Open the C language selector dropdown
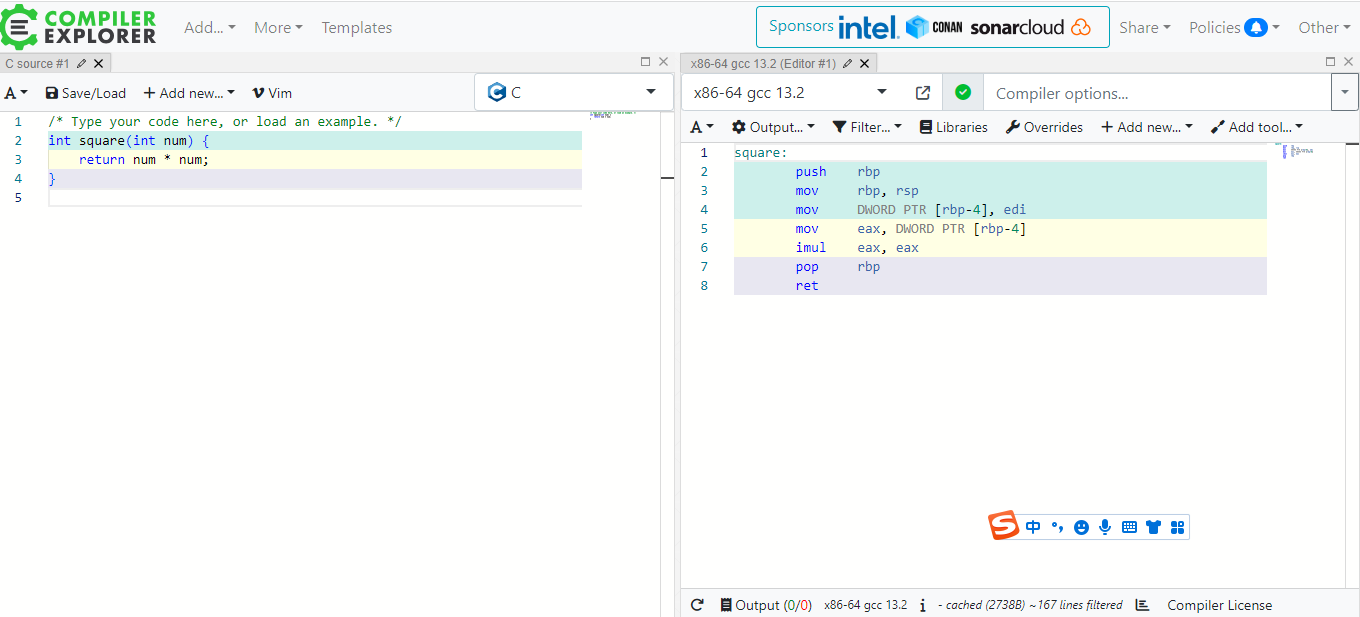This screenshot has height=617, width=1360. [x=572, y=92]
